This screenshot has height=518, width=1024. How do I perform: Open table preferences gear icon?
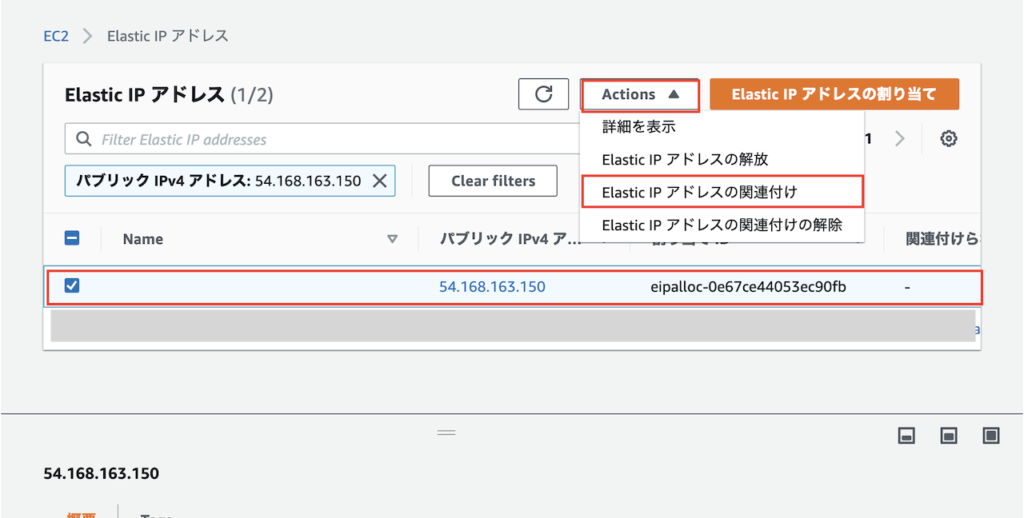point(949,139)
